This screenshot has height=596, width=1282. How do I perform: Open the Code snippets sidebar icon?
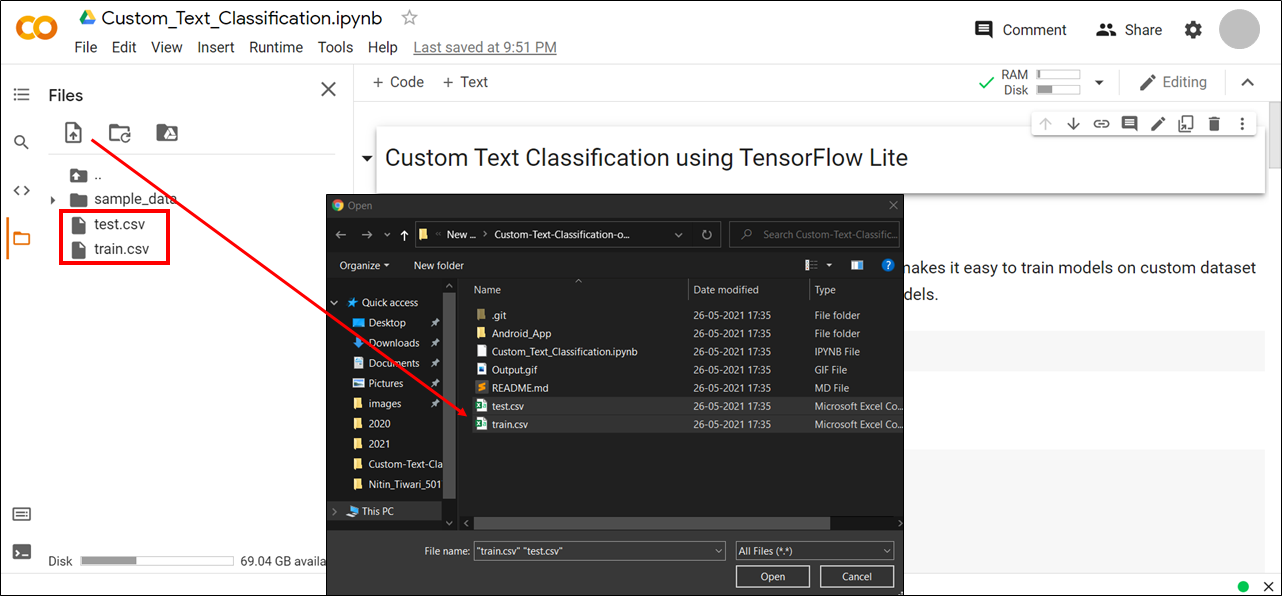tap(21, 190)
